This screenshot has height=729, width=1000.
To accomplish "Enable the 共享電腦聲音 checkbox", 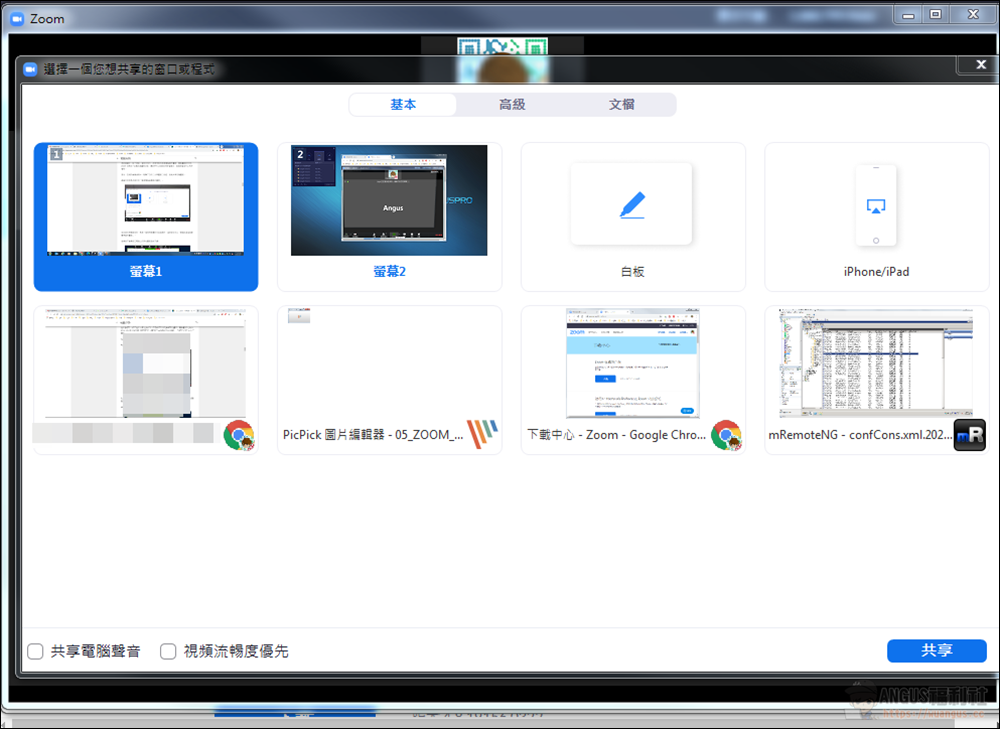I will [x=36, y=651].
